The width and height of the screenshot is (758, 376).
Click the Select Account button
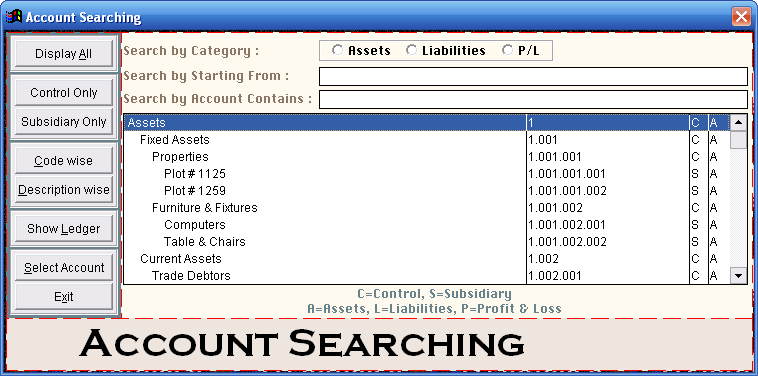pyautogui.click(x=64, y=267)
